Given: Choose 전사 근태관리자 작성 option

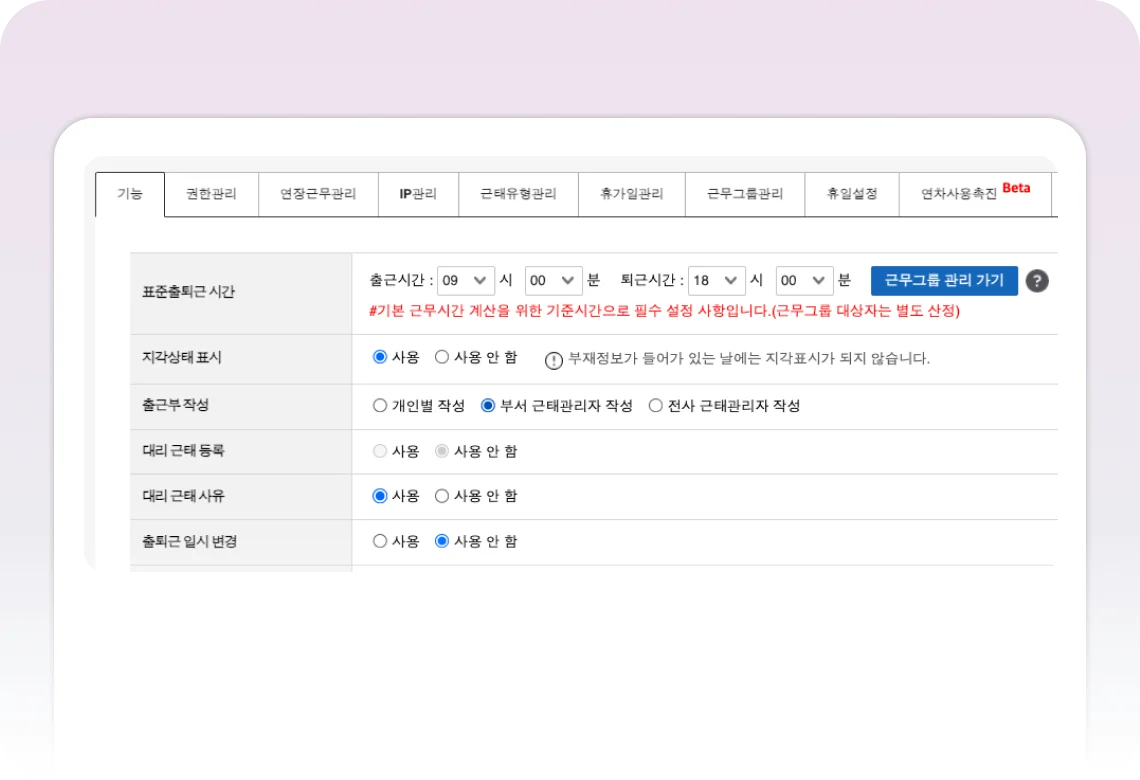Looking at the screenshot, I should 656,406.
